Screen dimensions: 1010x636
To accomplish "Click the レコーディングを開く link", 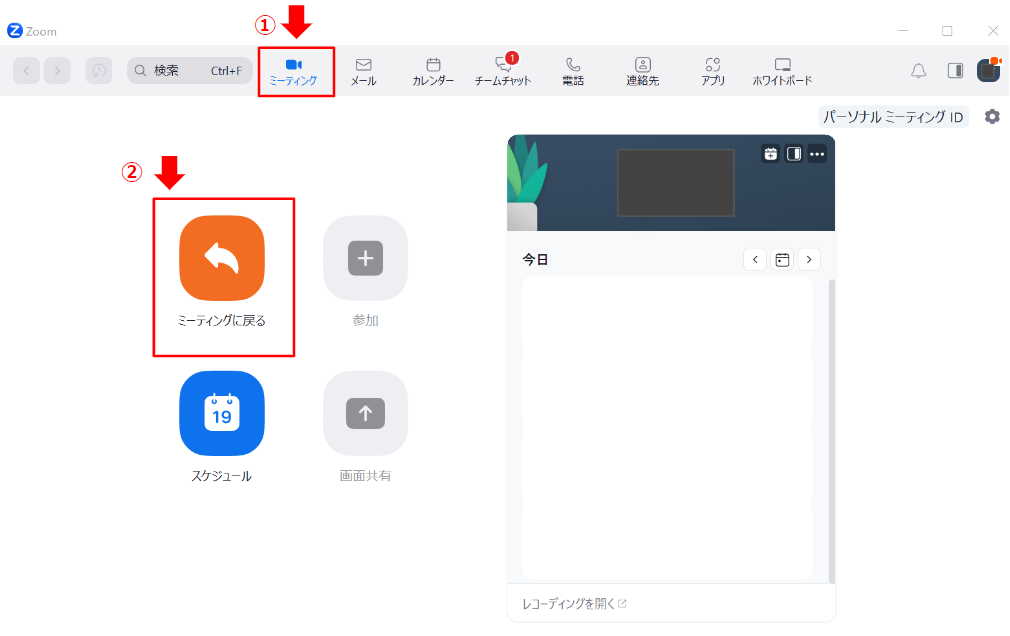I will pyautogui.click(x=574, y=604).
